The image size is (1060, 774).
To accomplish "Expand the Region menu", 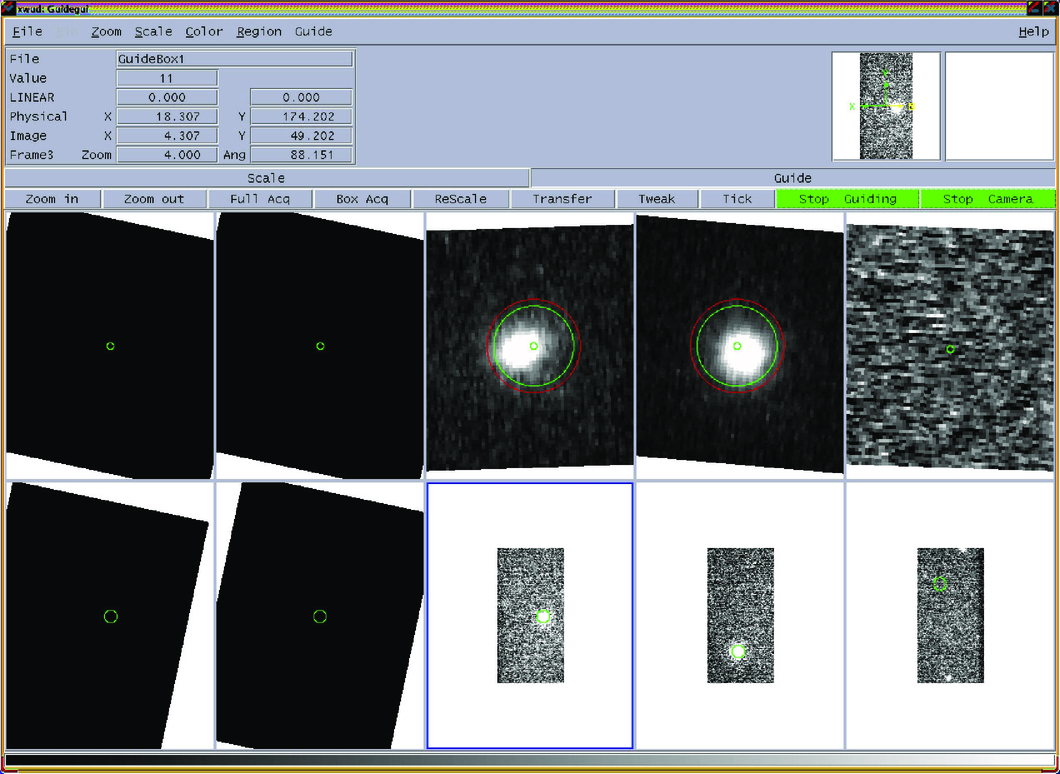I will 259,32.
